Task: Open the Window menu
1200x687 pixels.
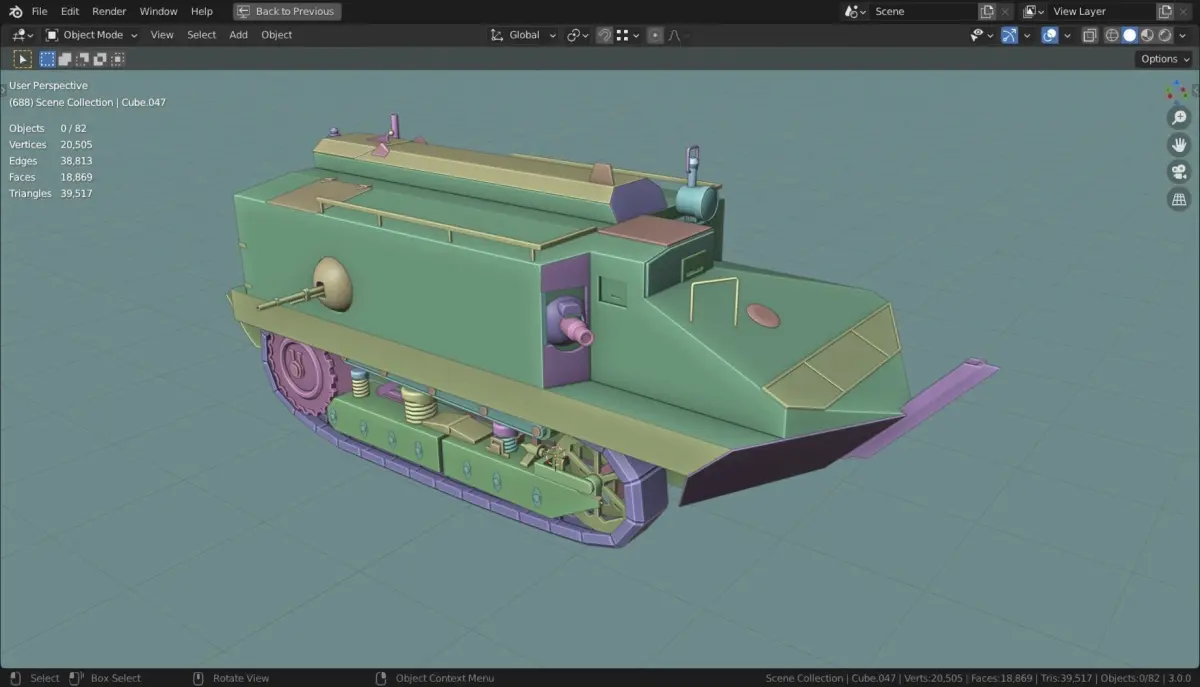Action: (158, 11)
